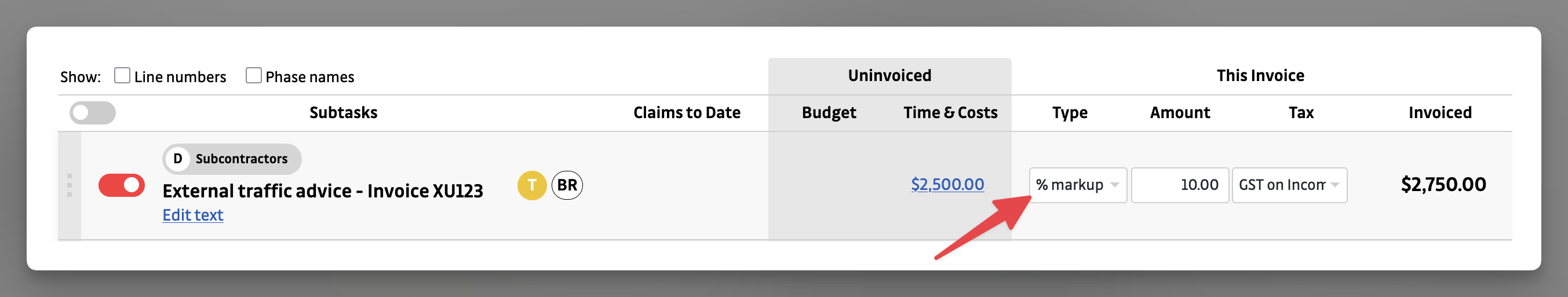Viewport: 1568px width, 297px height.
Task: Click the Claims to Date column header
Action: coord(687,112)
